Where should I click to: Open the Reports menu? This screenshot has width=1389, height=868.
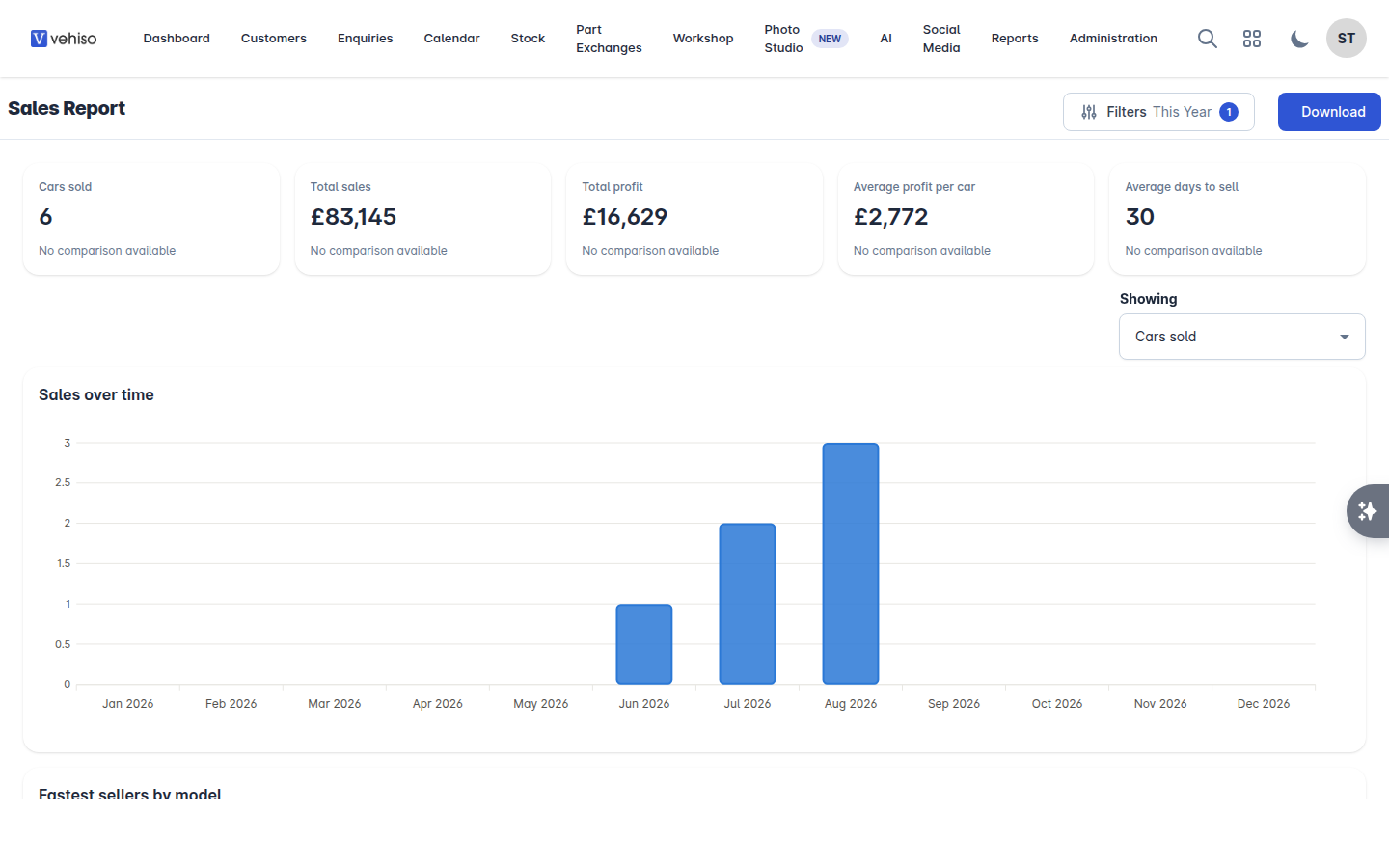(1015, 39)
